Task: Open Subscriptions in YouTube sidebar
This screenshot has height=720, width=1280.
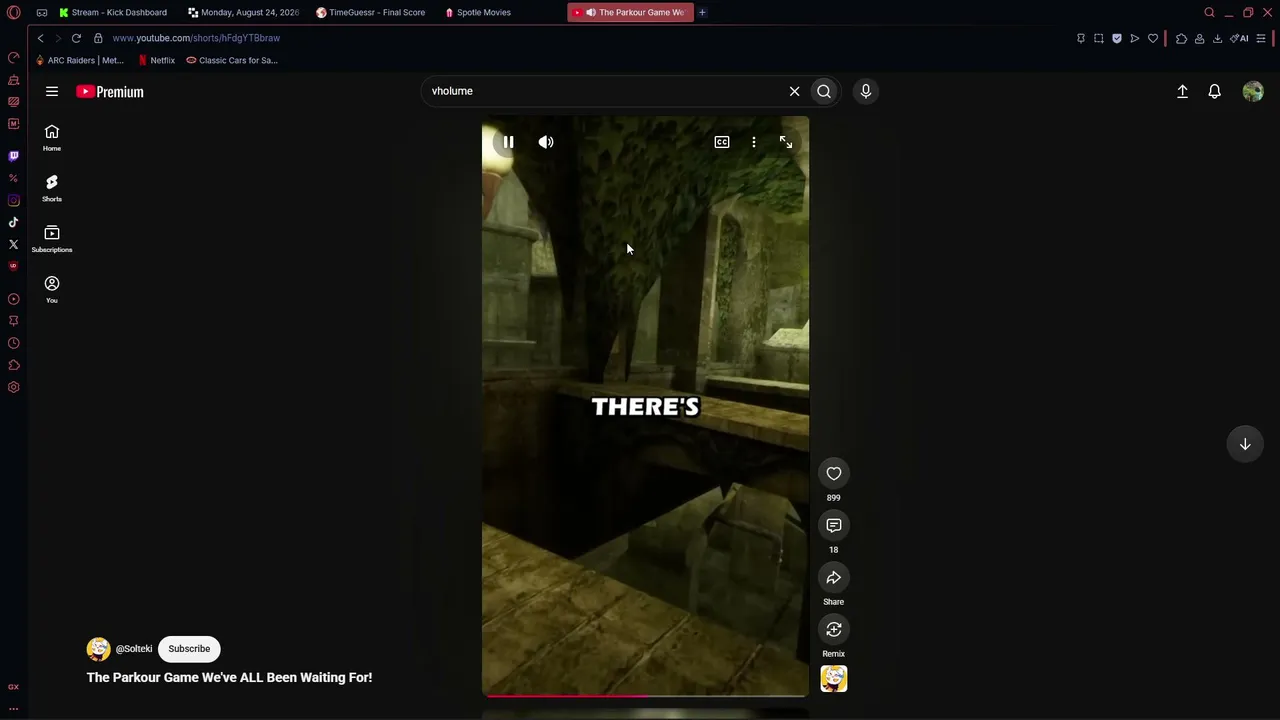Action: (52, 239)
